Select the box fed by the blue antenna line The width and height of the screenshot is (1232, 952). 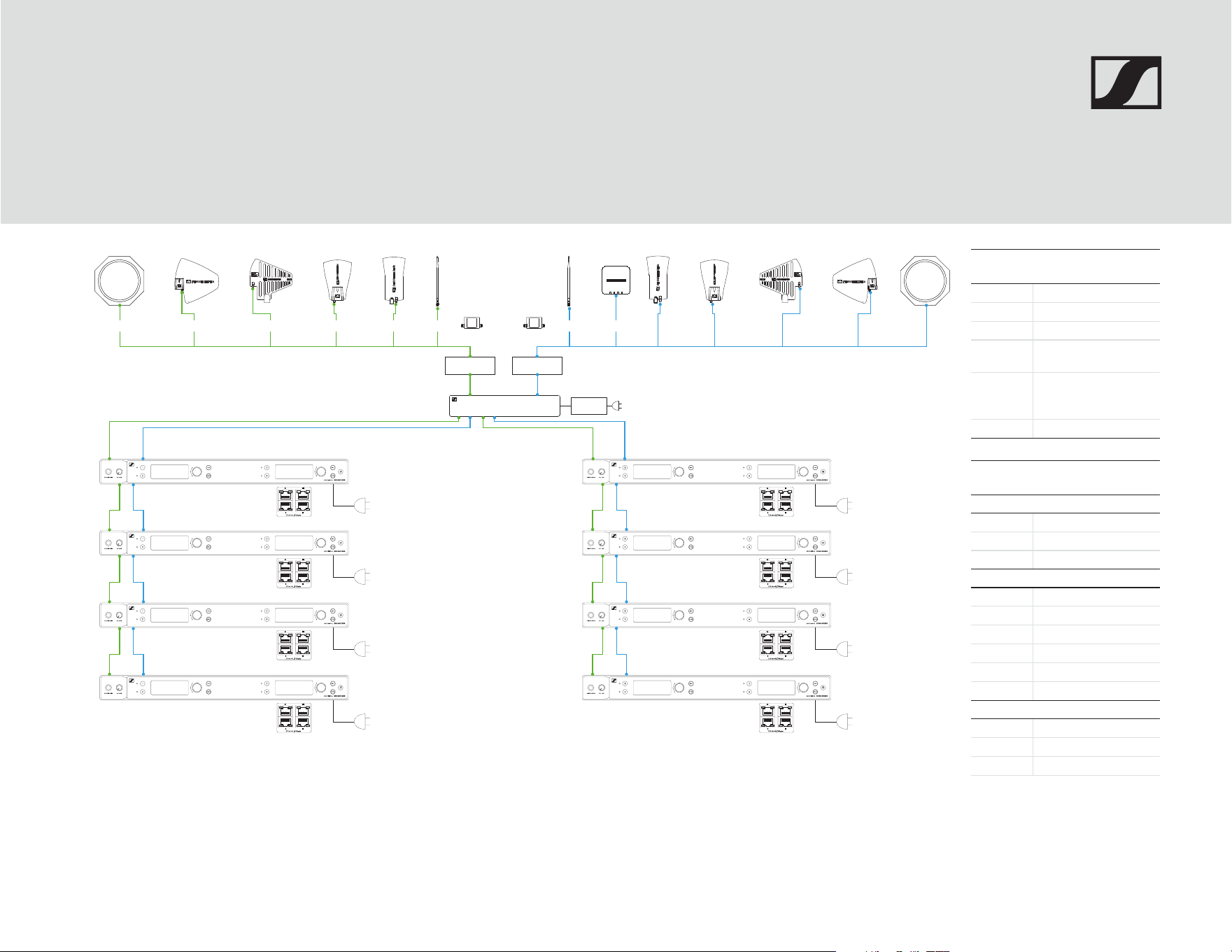click(x=537, y=365)
